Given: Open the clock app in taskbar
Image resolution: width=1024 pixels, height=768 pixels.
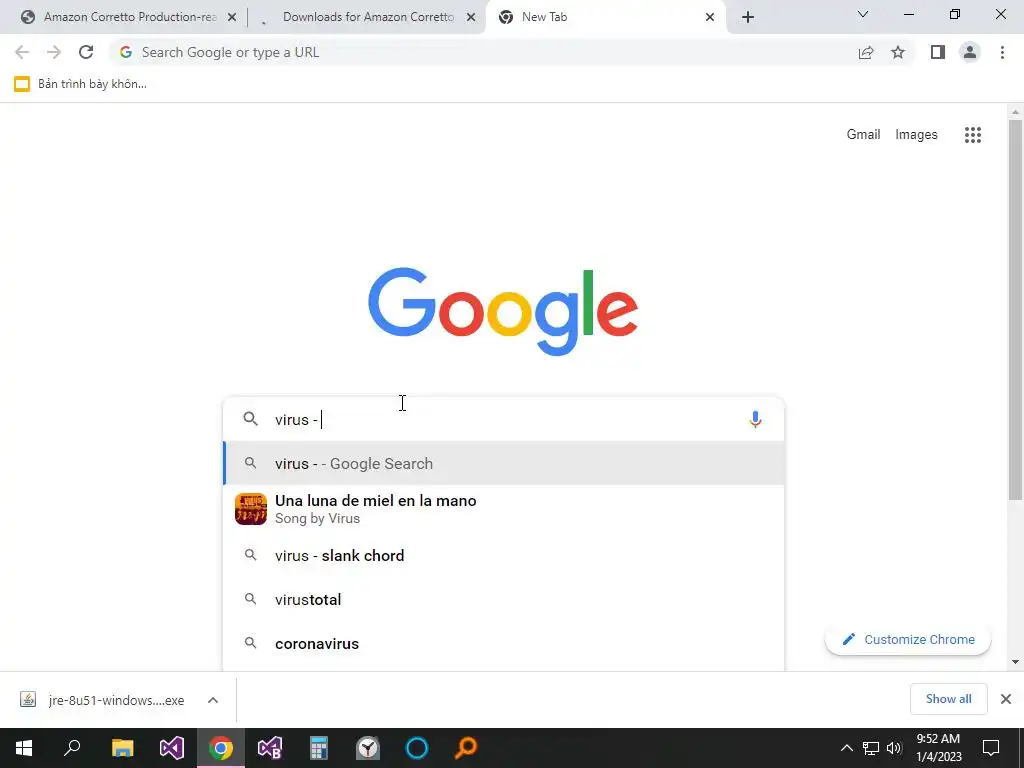Looking at the screenshot, I should 368,748.
